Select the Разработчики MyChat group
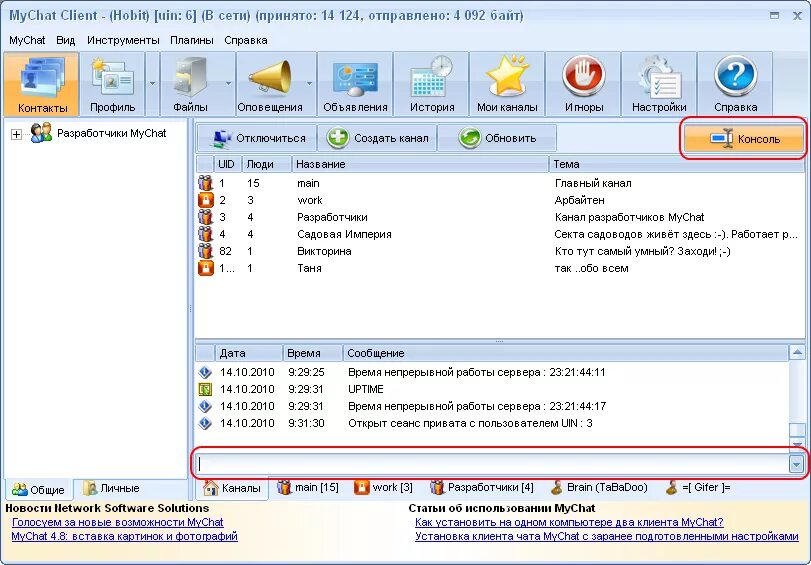 111,133
